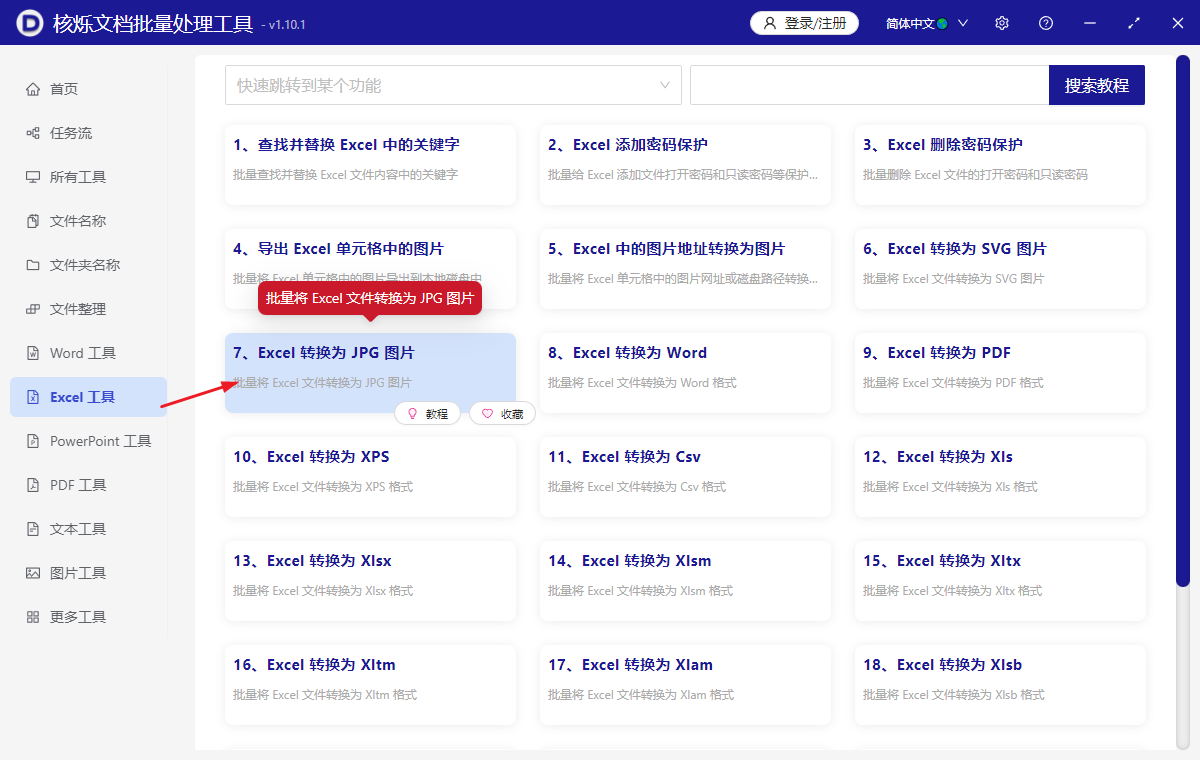Click the 更多工具 grid icon
Image resolution: width=1200 pixels, height=760 pixels.
point(33,617)
